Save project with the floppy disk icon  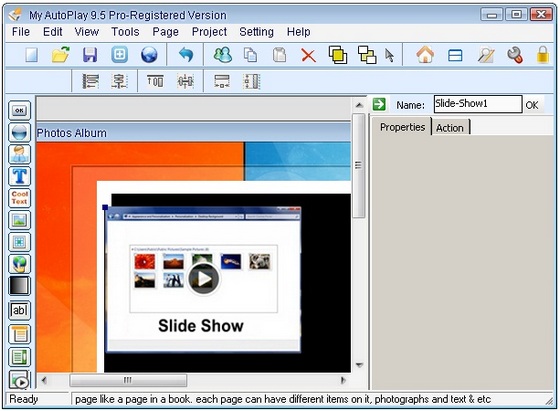point(90,55)
